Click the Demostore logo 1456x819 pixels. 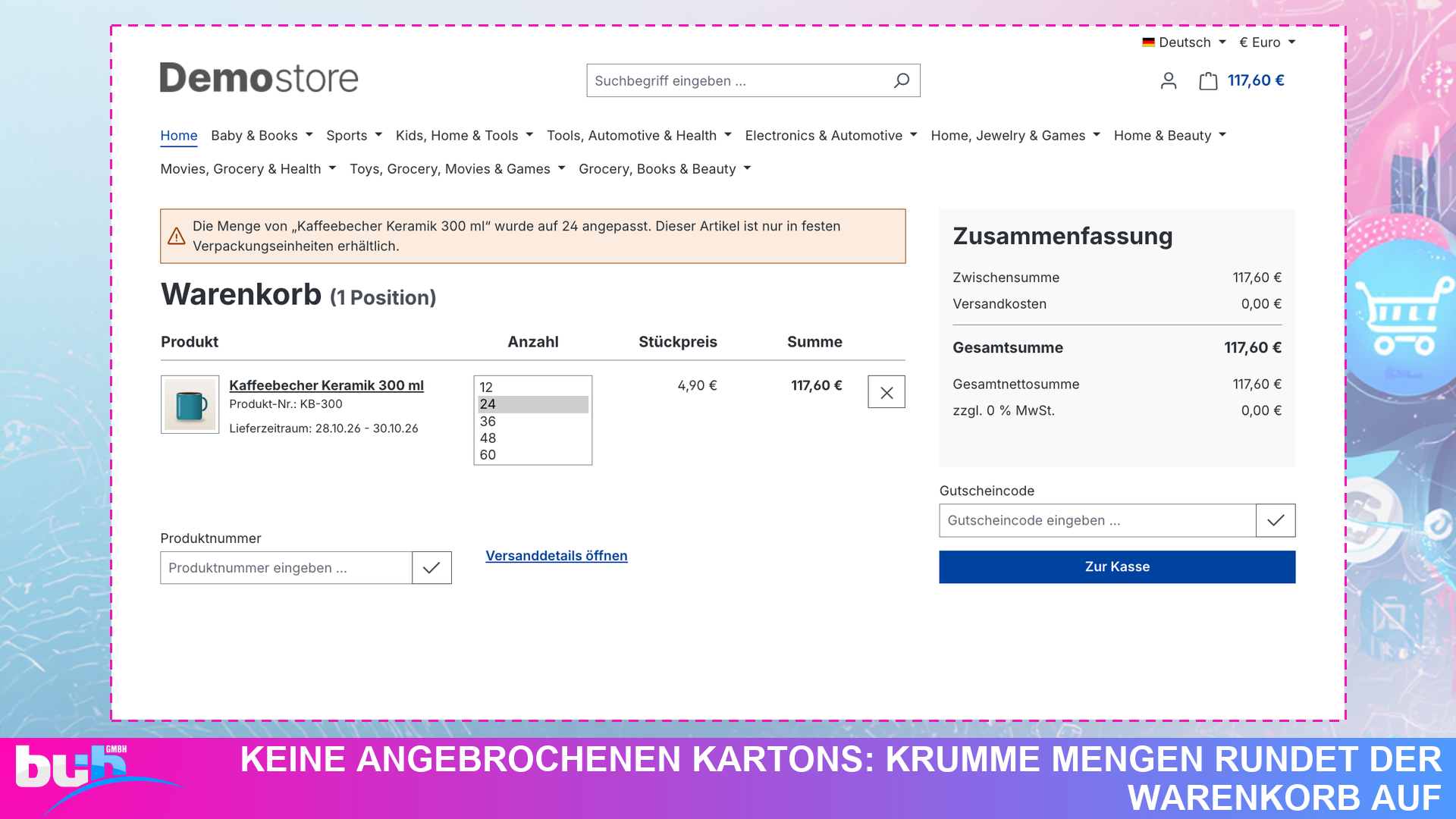coord(259,78)
